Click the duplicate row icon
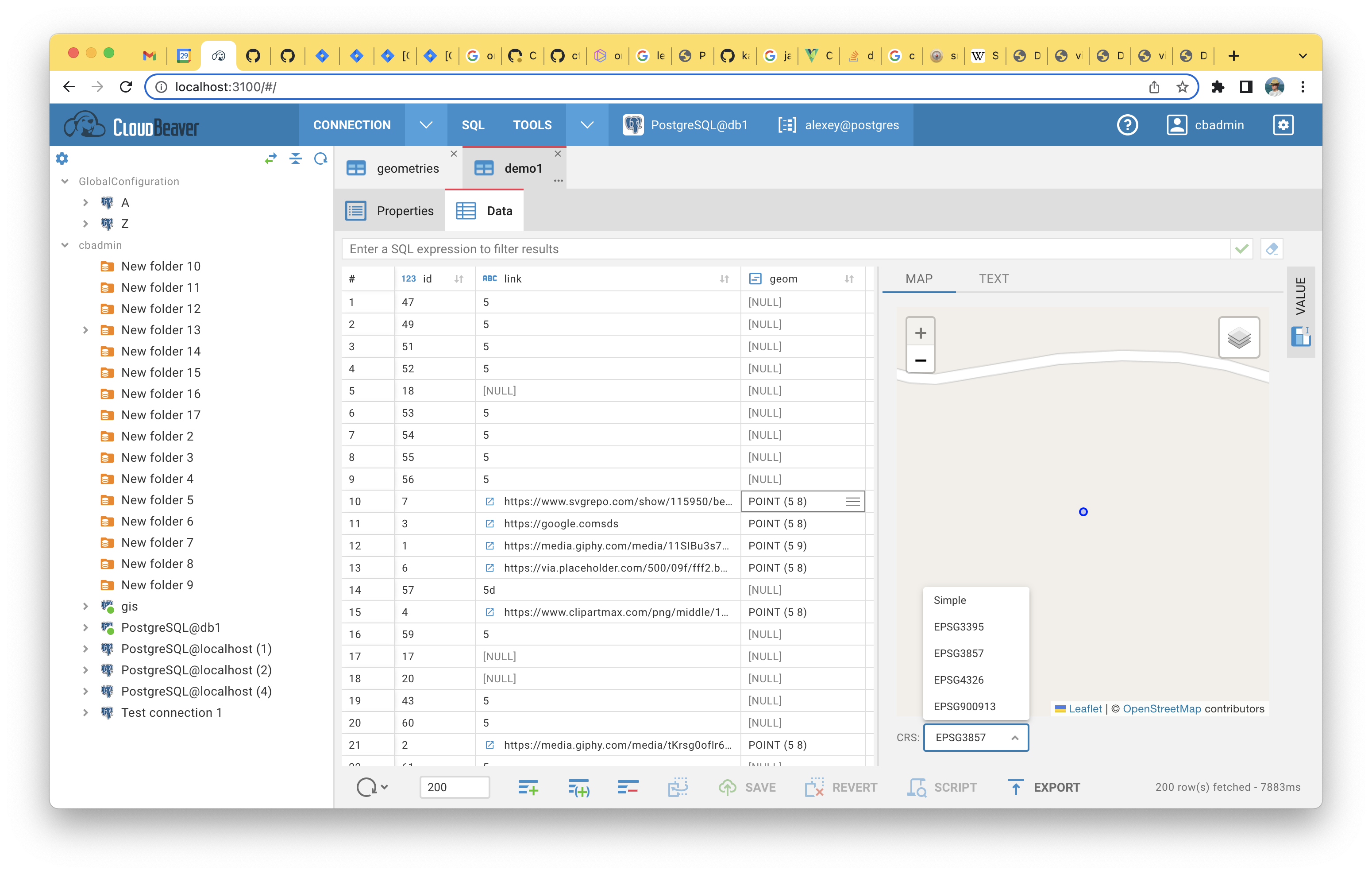The image size is (1372, 874). pos(578,787)
